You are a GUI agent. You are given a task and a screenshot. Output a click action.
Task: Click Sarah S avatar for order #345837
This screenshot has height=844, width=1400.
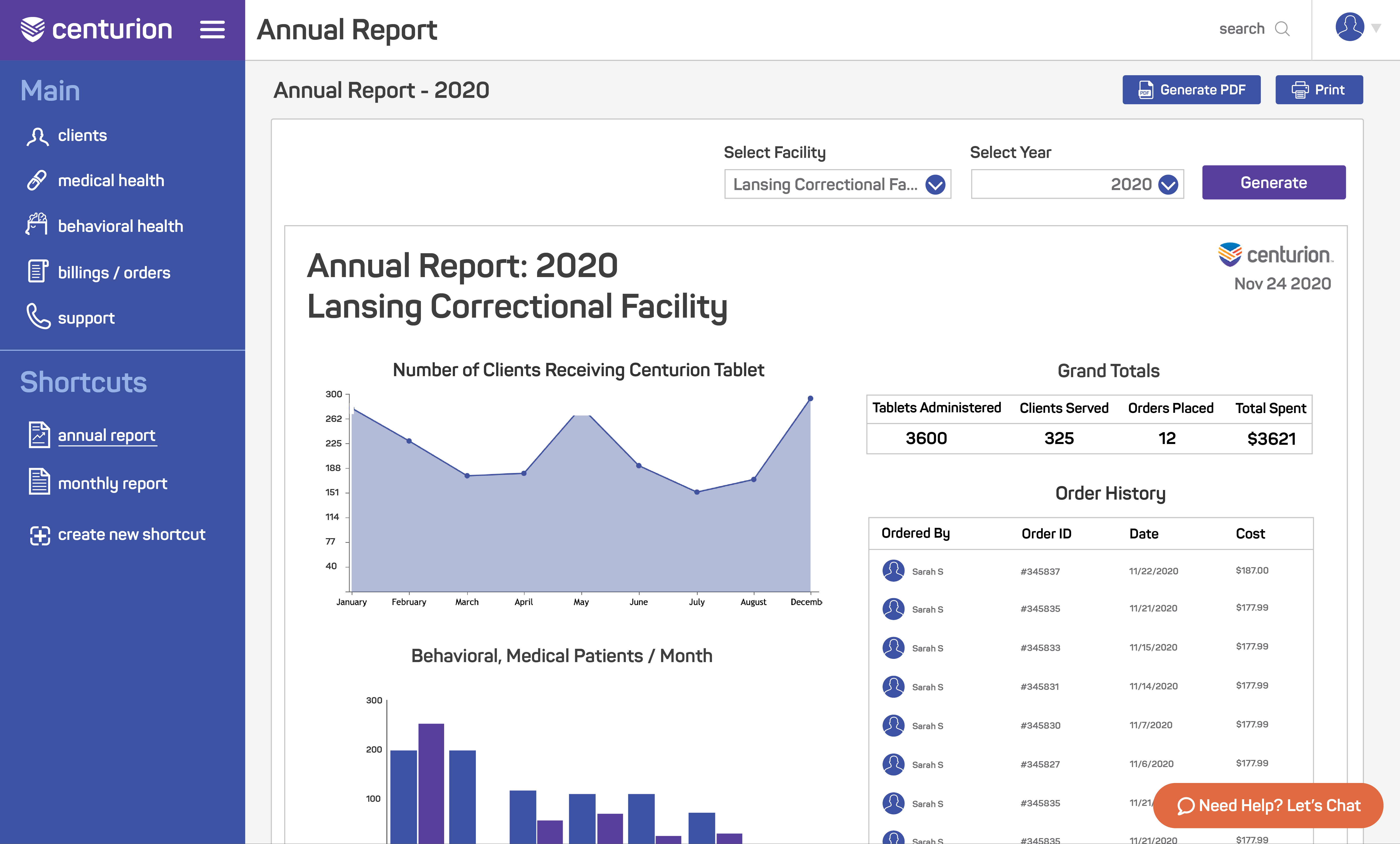click(x=893, y=571)
